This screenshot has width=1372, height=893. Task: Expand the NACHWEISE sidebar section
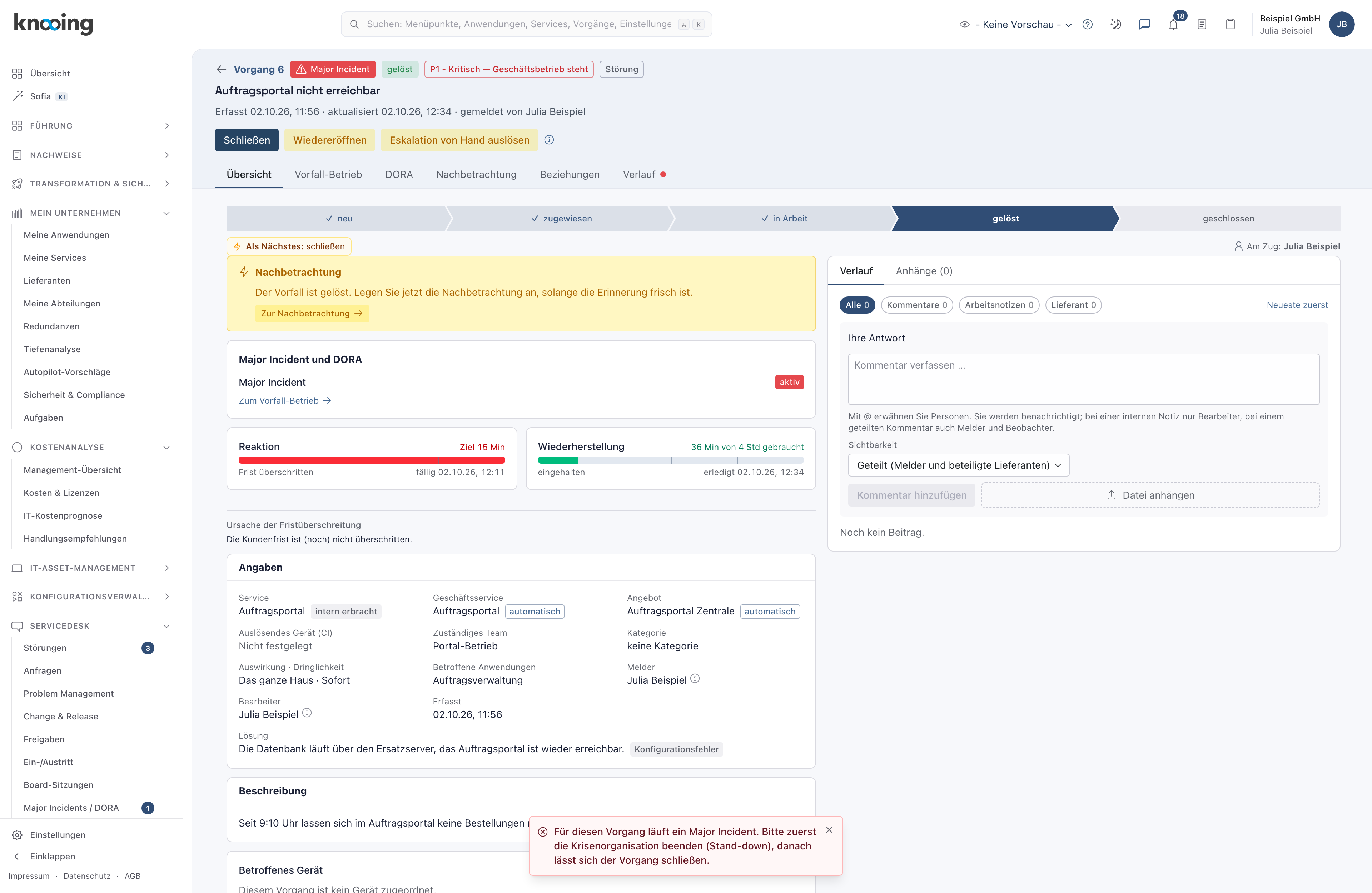click(x=91, y=155)
